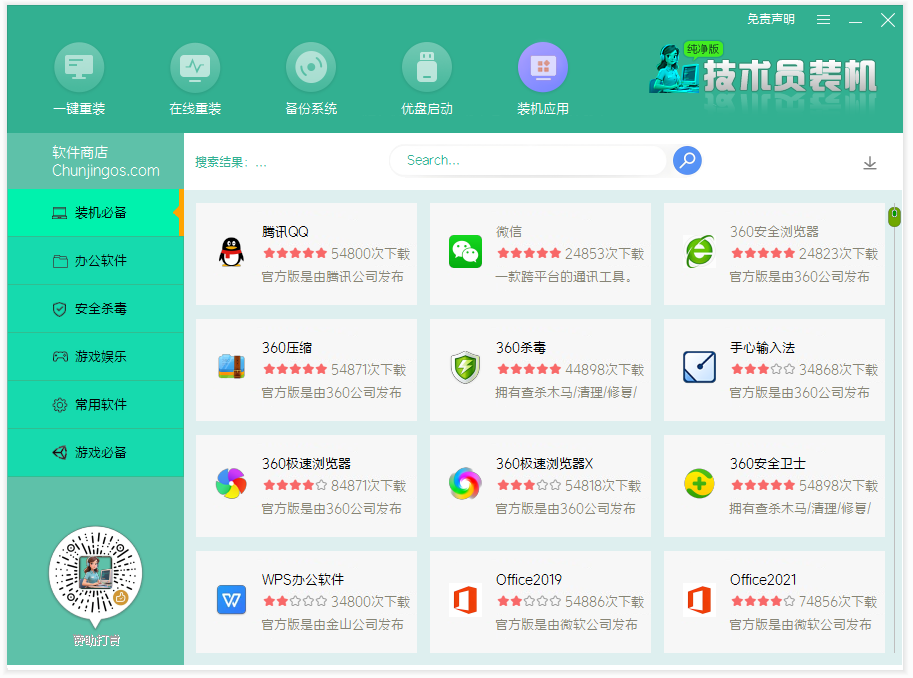This screenshot has height=678, width=913.
Task: Click the 技术员装机 logo
Action: [x=763, y=76]
